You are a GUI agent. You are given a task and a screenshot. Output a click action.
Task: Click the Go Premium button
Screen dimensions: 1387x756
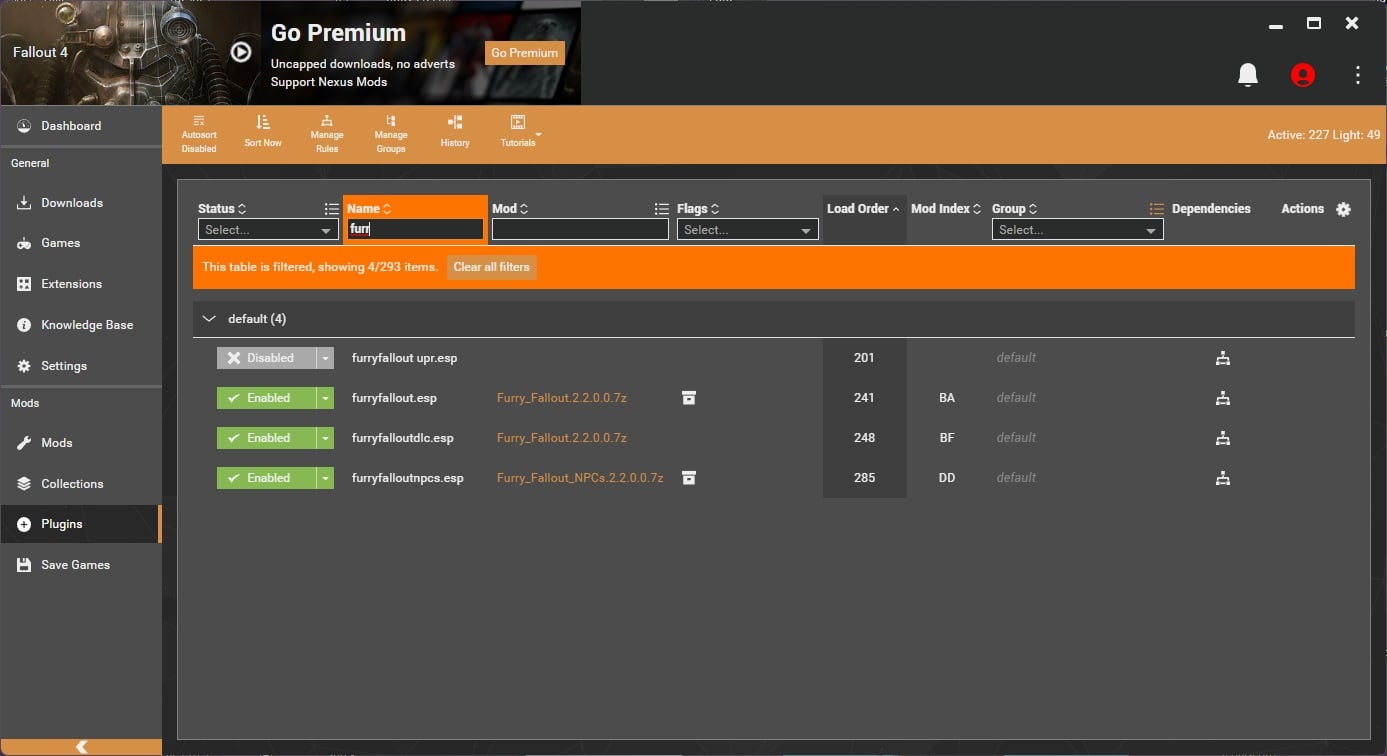coord(525,53)
